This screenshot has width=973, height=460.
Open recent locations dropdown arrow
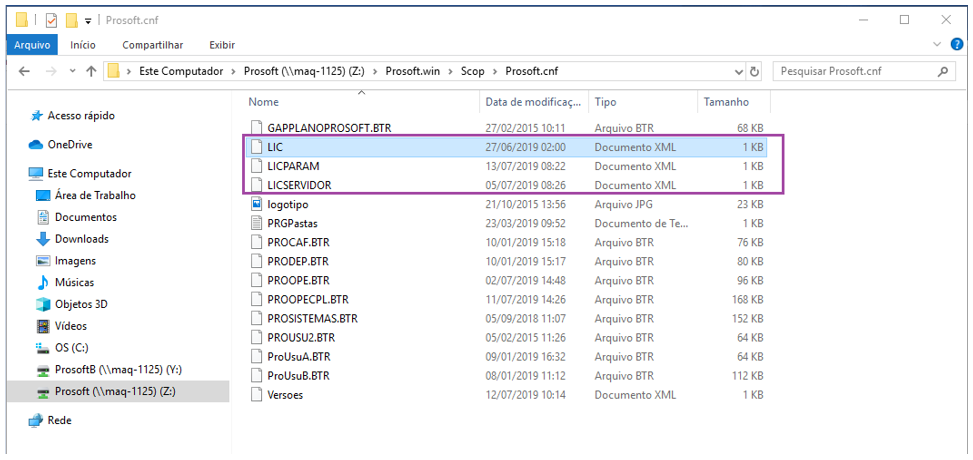73,71
